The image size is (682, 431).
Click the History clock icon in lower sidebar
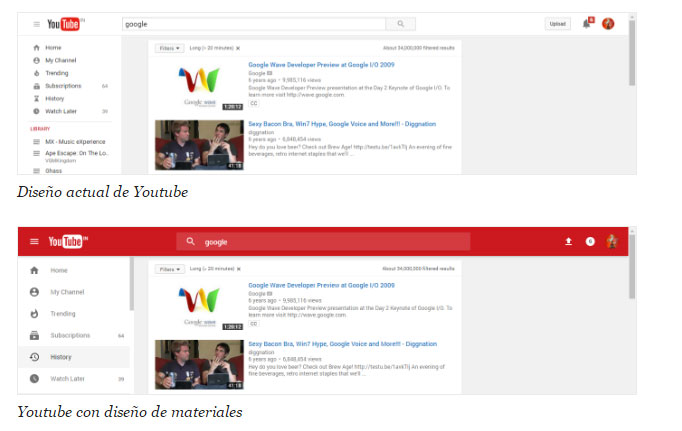pos(34,357)
